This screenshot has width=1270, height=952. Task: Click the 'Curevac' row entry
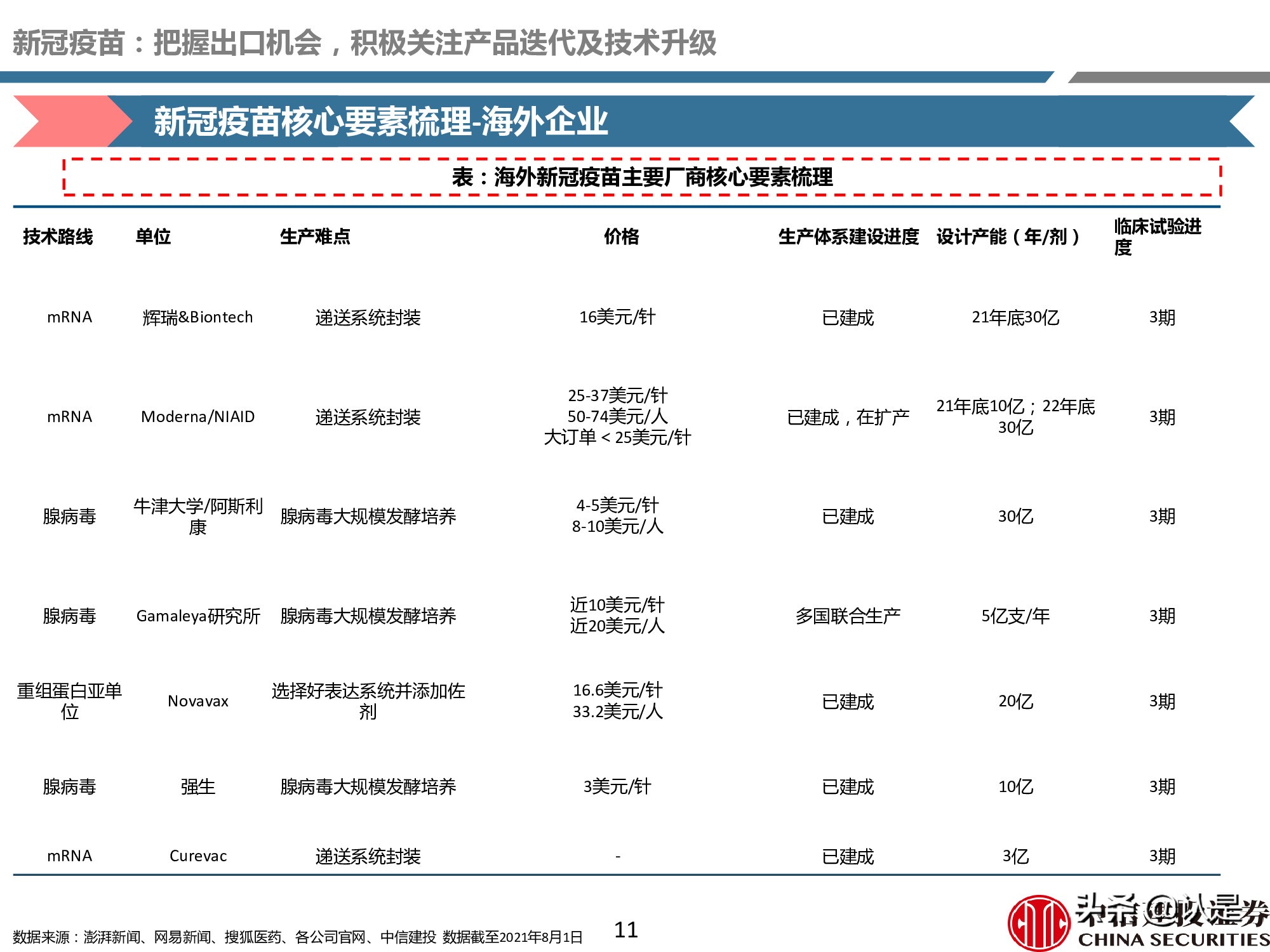pyautogui.click(x=197, y=856)
